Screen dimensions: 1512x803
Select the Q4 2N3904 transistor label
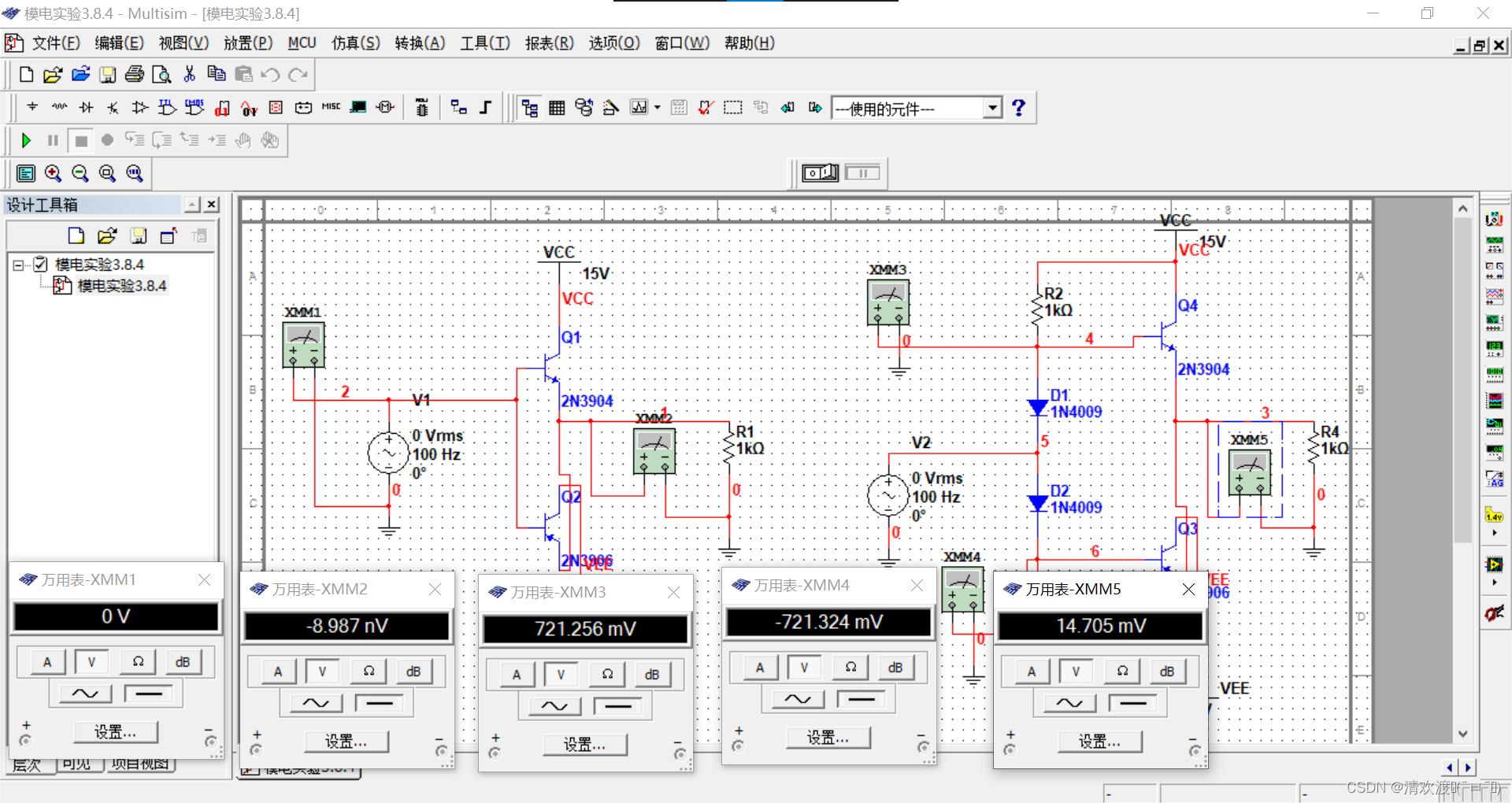pos(1203,369)
